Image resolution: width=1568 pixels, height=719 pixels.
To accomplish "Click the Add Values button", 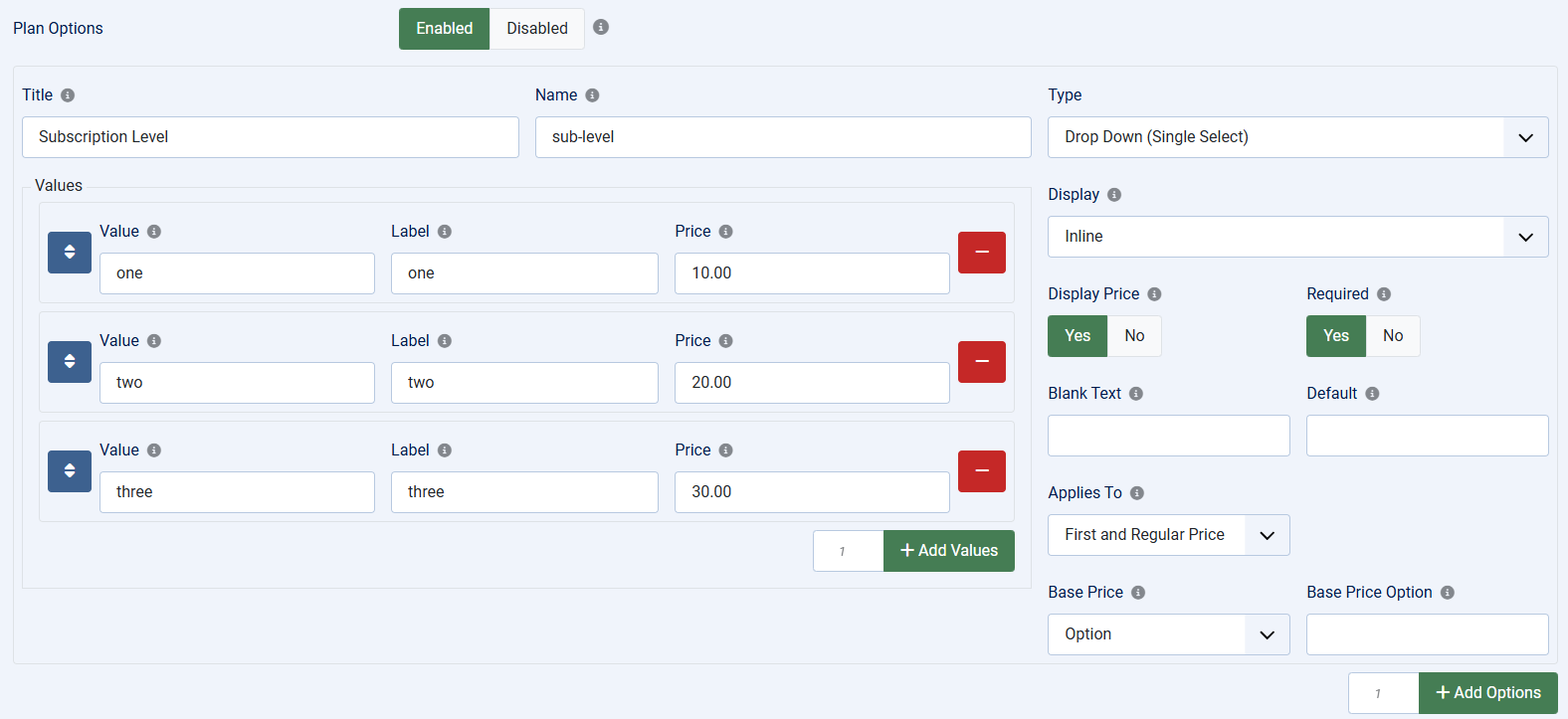I will click(948, 551).
